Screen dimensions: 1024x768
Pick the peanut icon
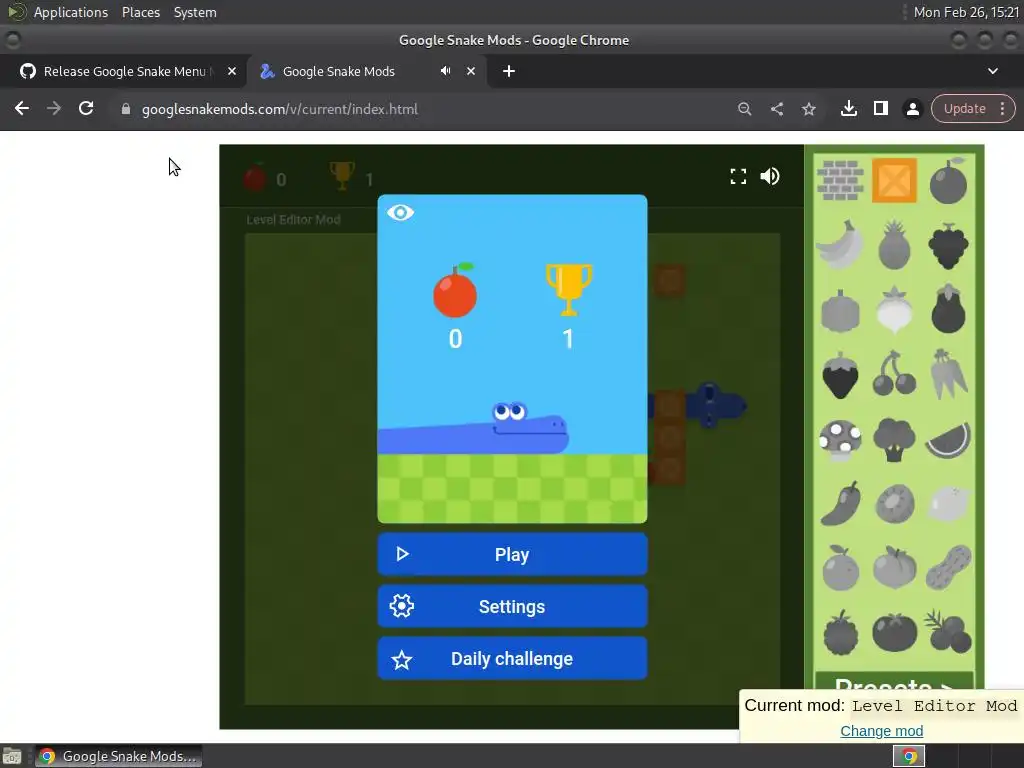(948, 568)
